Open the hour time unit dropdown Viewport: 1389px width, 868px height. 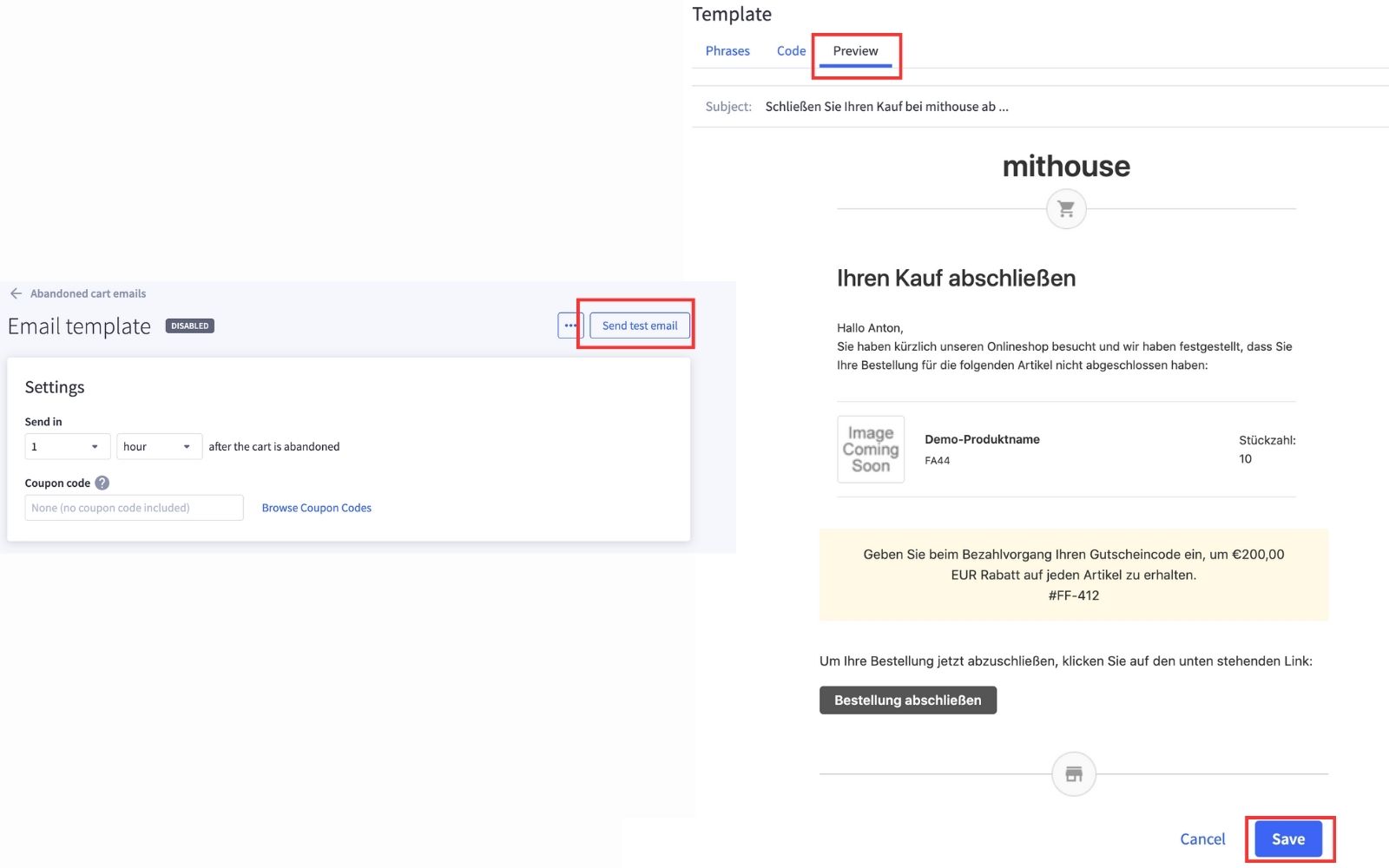coord(160,446)
